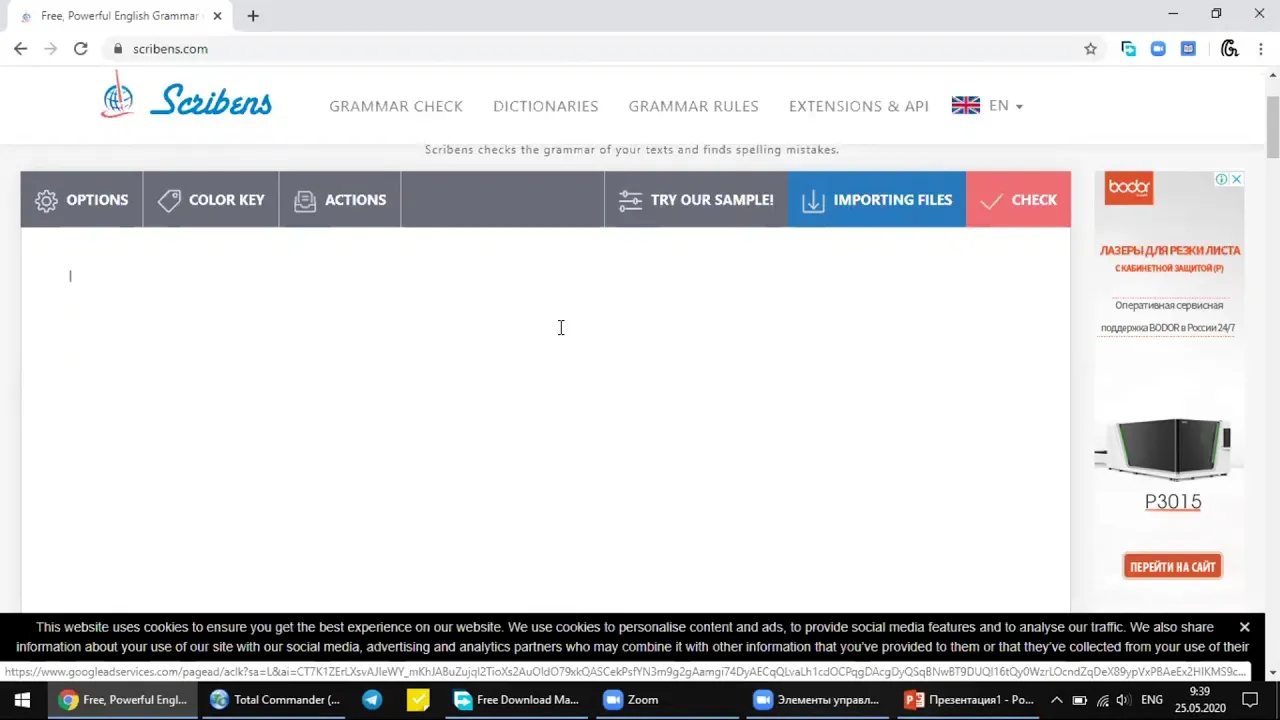Close the Bodor advertisement
Viewport: 1280px width, 720px height.
point(1237,179)
